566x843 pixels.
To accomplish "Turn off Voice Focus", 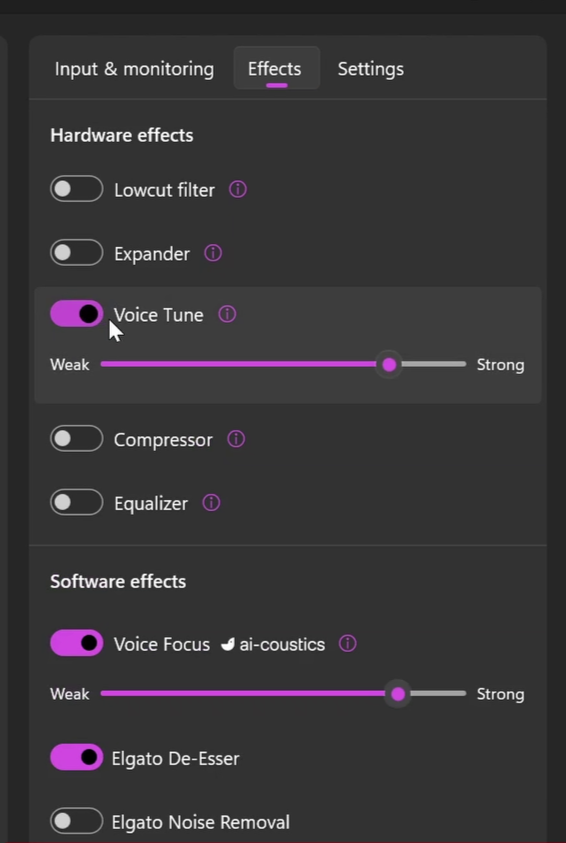I will (x=76, y=643).
